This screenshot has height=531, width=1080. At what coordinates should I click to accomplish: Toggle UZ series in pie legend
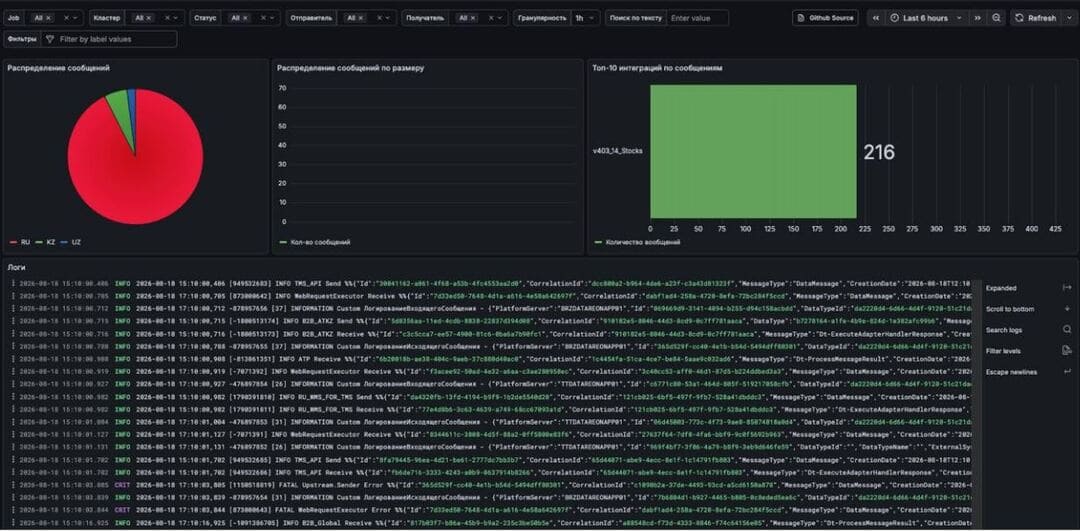(x=72, y=242)
